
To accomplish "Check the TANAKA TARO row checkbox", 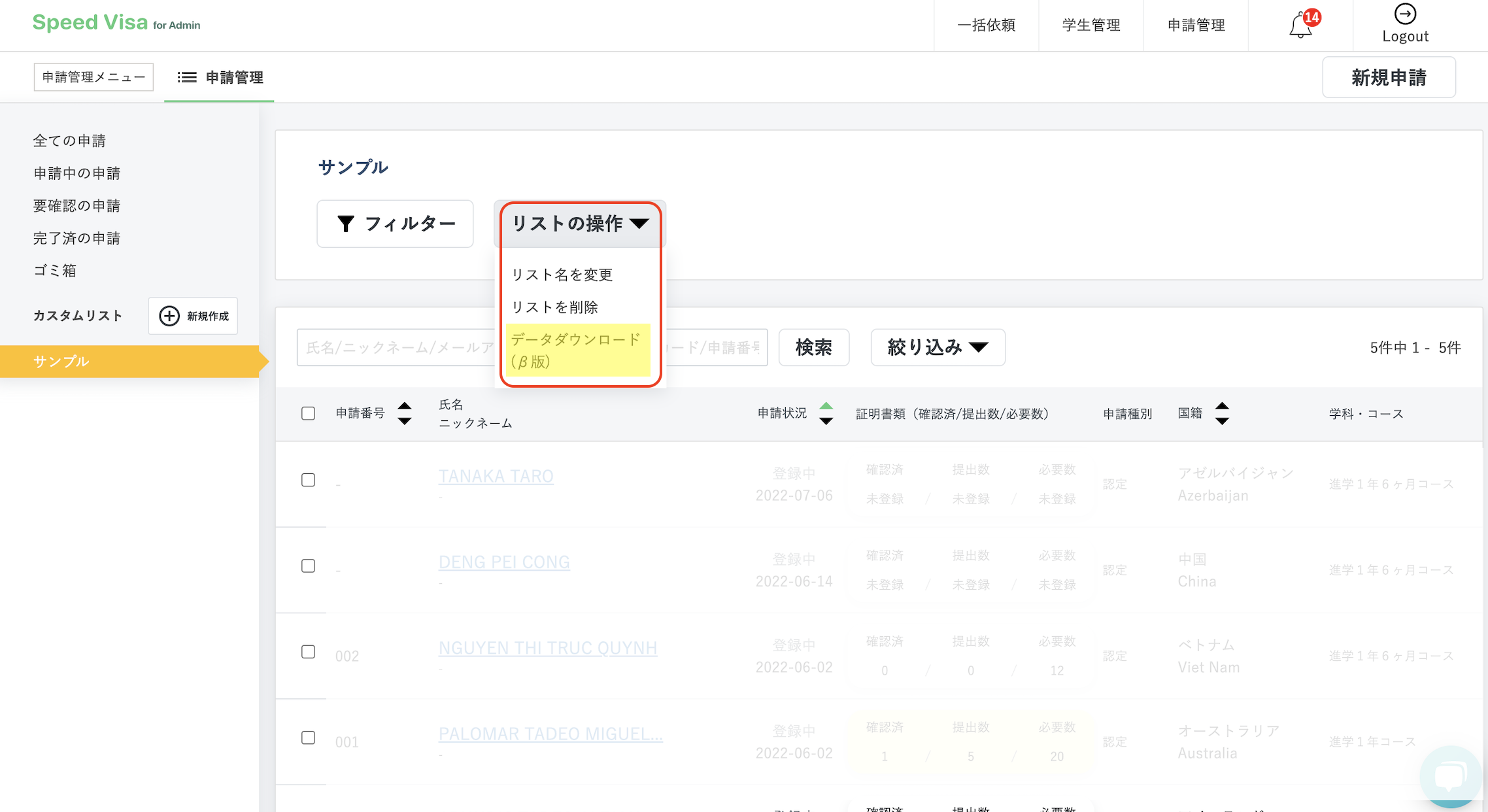I will coord(308,480).
